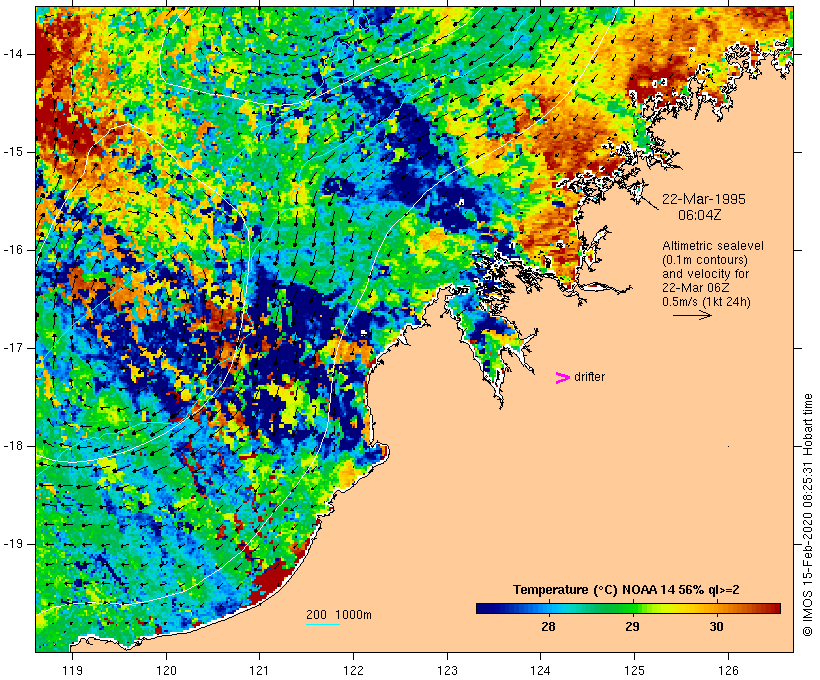This screenshot has height=680, width=820.
Task: Click the longitude axis label '120'
Action: [x=166, y=670]
